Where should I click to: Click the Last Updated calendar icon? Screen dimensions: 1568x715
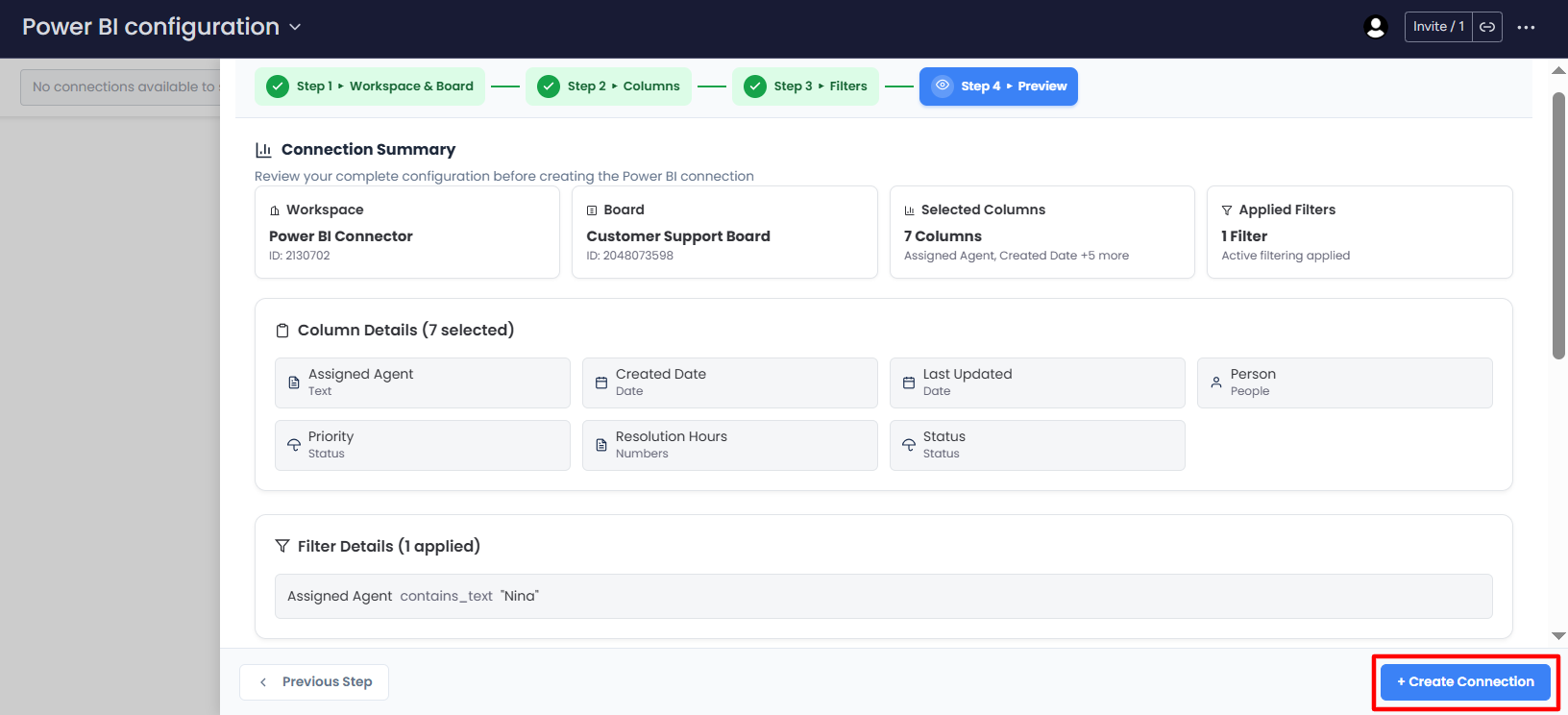(909, 382)
